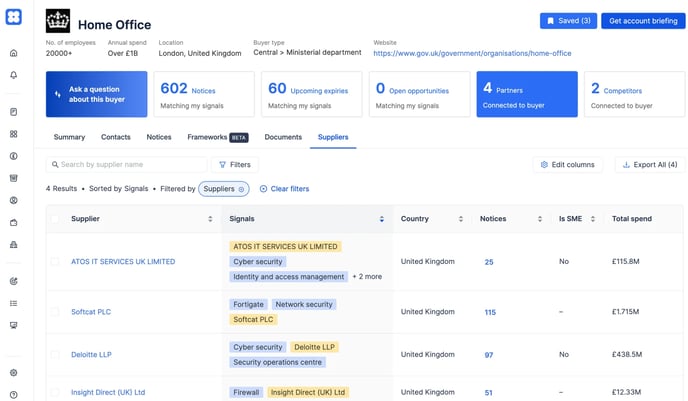Click Edit columns
Viewport: 688px width, 401px height.
pos(568,165)
